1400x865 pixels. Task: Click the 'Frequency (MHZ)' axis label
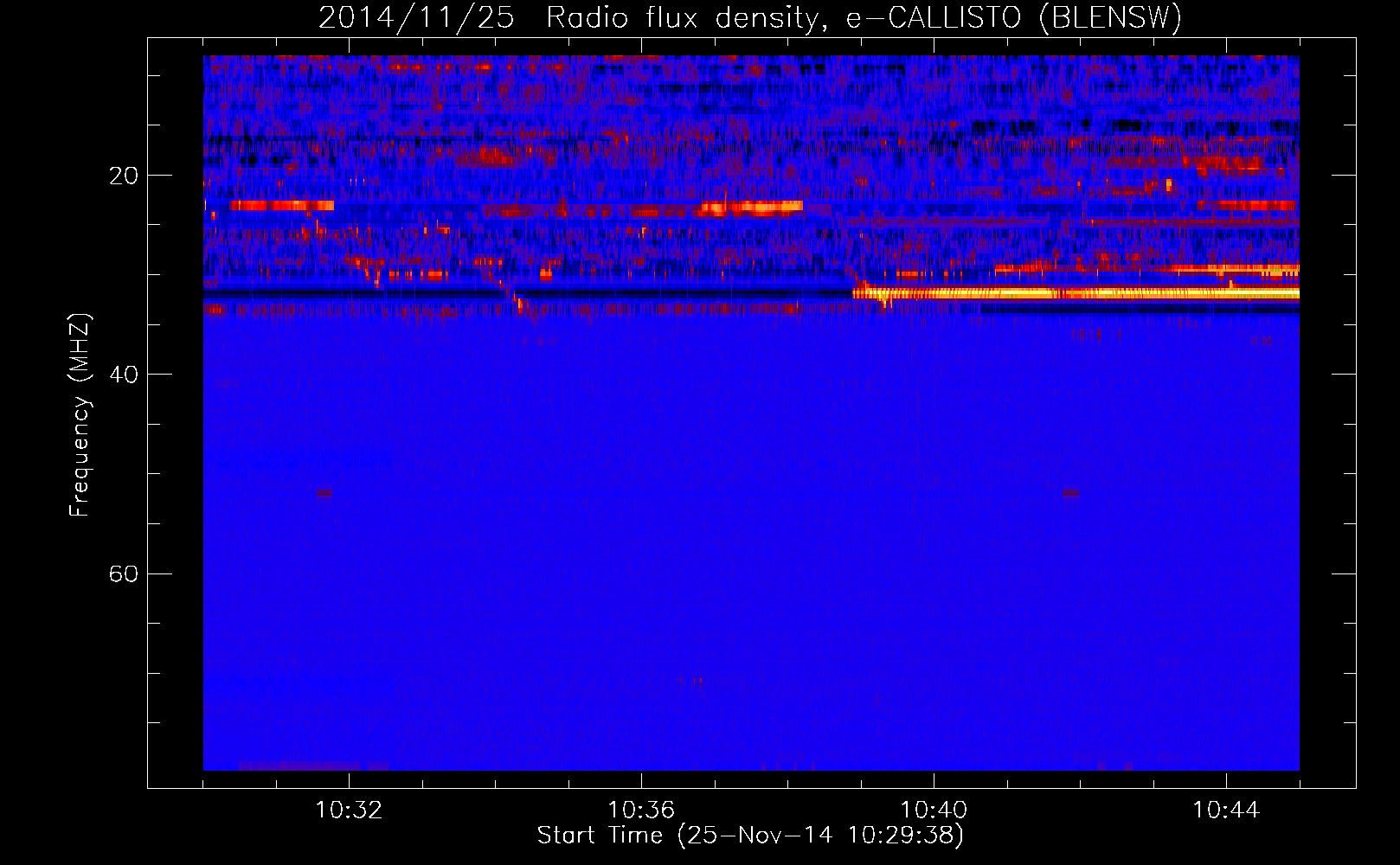coord(80,414)
